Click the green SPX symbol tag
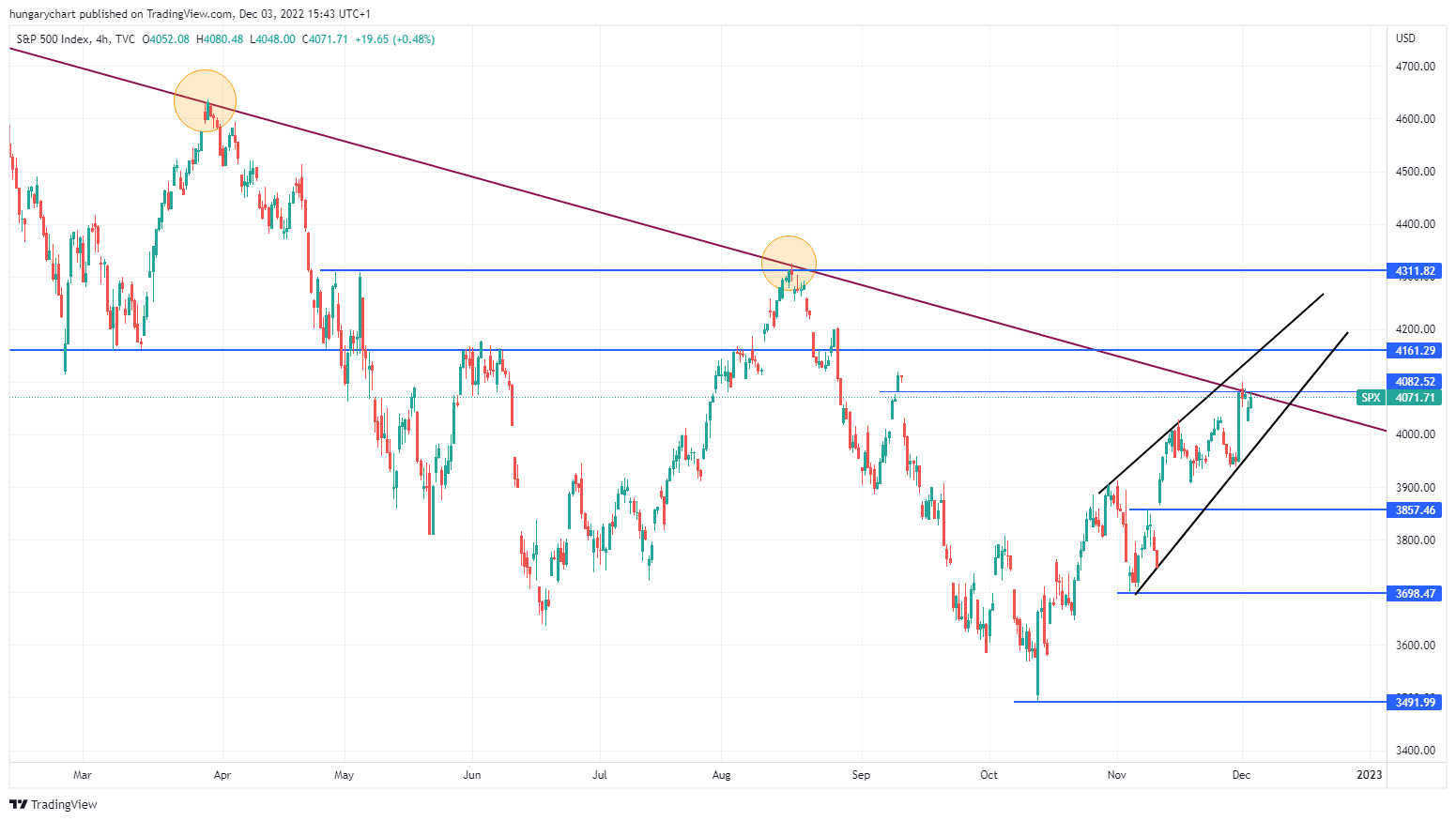1456x821 pixels. [x=1371, y=398]
